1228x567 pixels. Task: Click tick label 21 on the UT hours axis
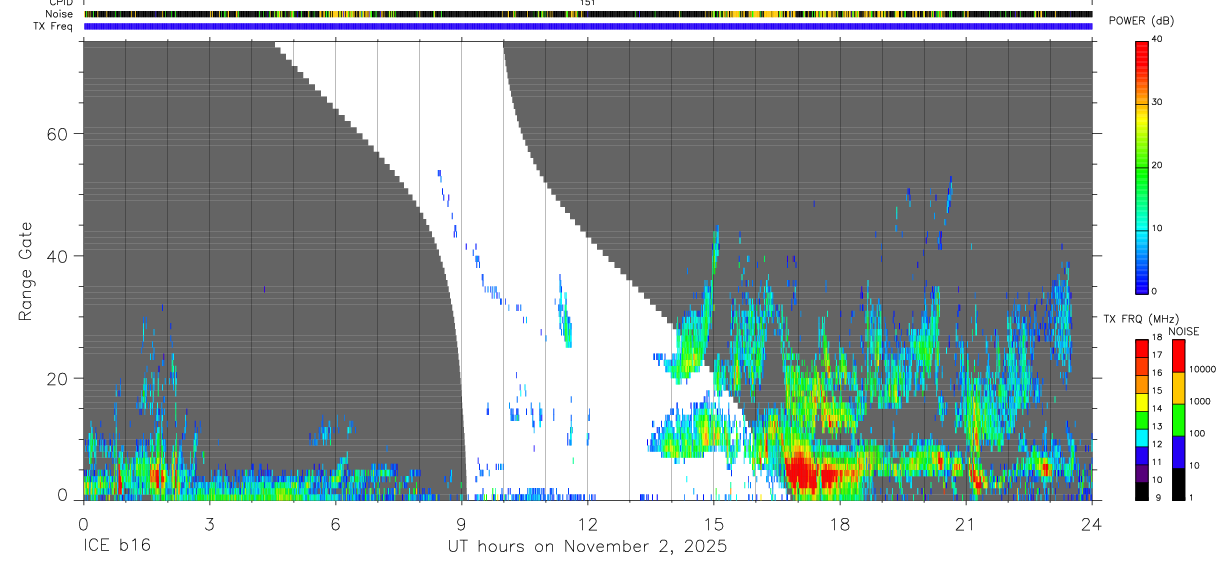(966, 524)
